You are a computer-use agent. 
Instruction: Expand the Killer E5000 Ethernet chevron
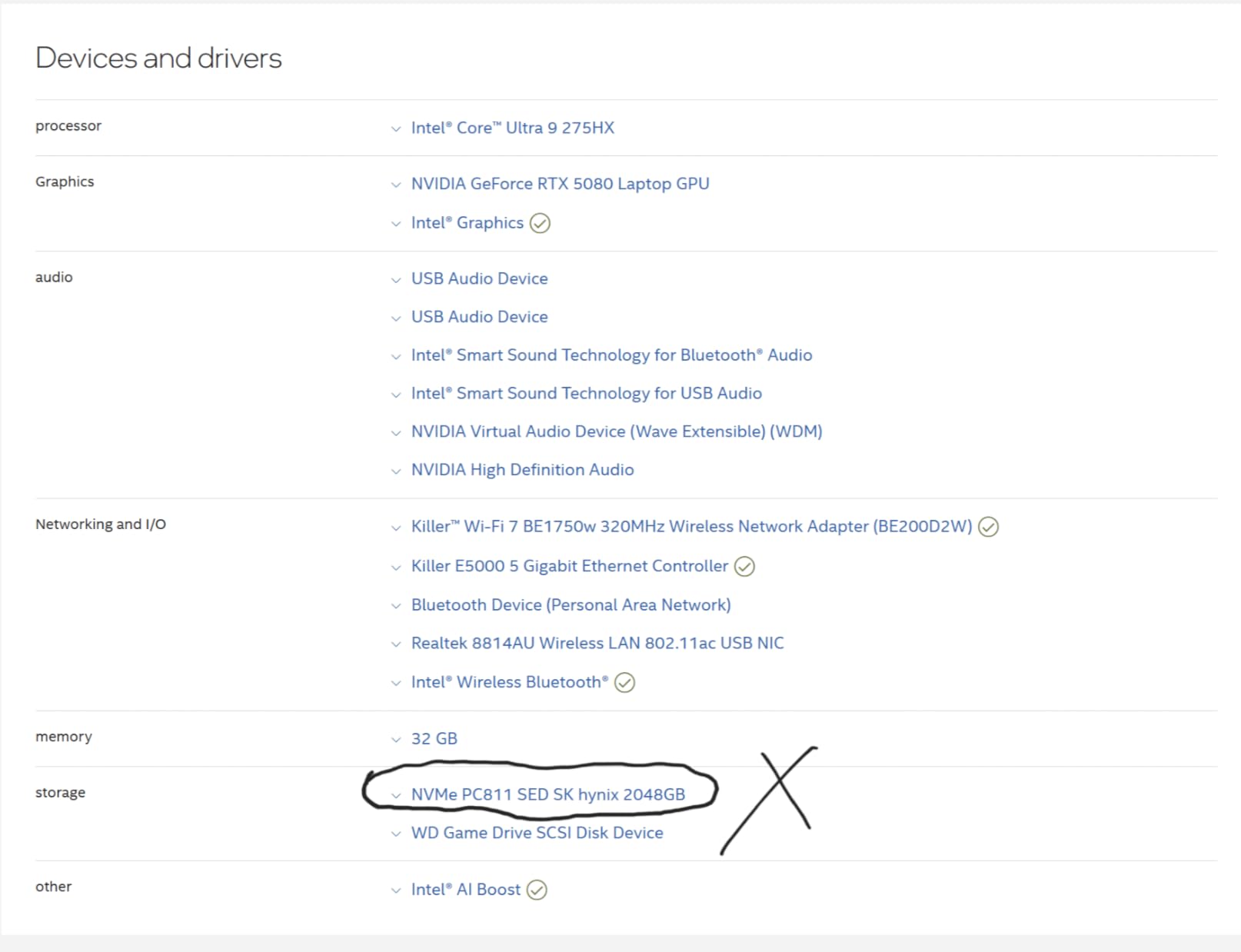[x=396, y=568]
